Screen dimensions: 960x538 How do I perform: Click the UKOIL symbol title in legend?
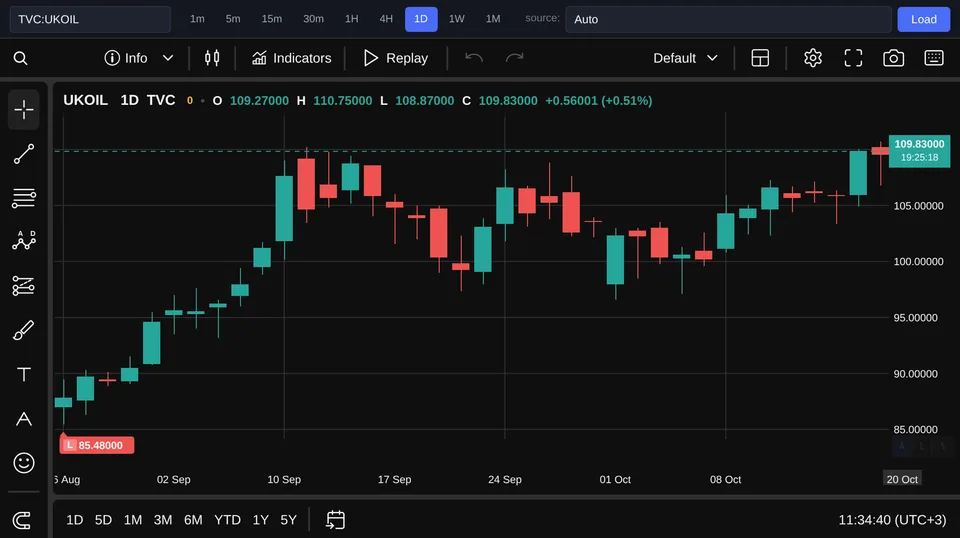click(x=85, y=100)
